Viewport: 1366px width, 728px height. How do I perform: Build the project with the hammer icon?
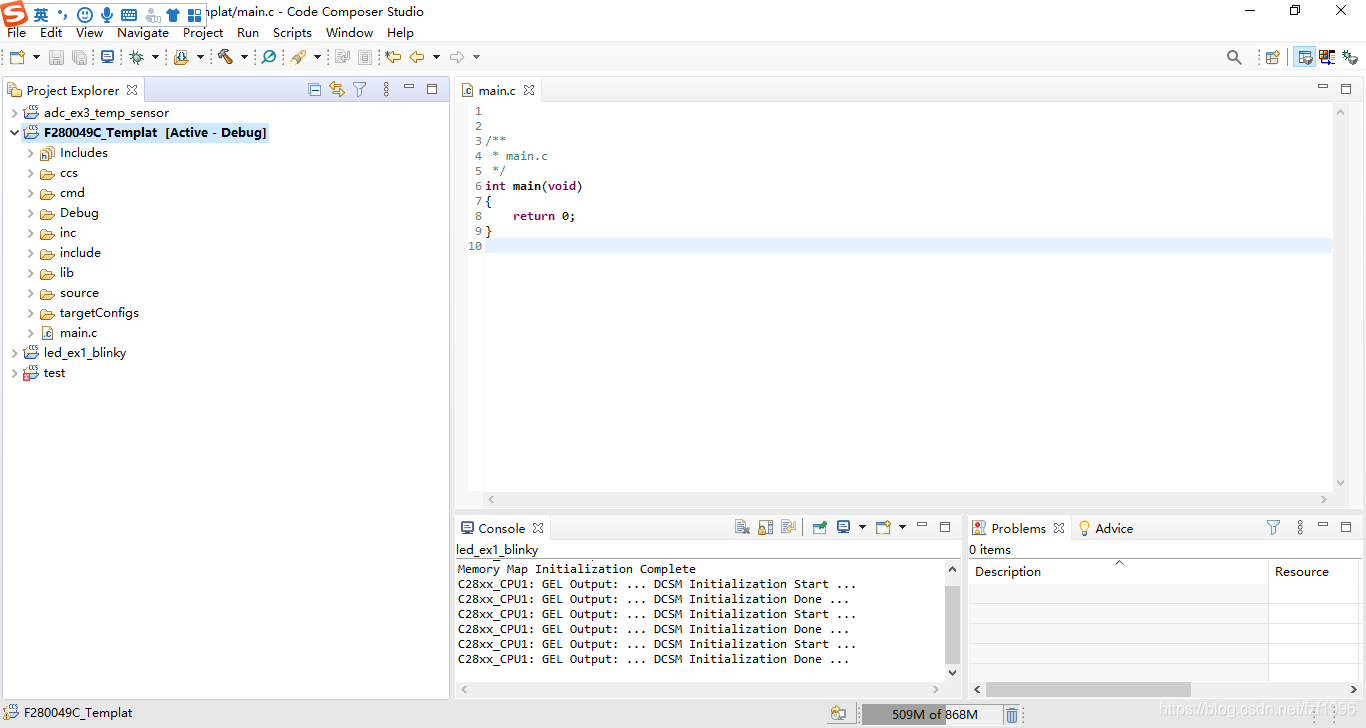coord(225,57)
